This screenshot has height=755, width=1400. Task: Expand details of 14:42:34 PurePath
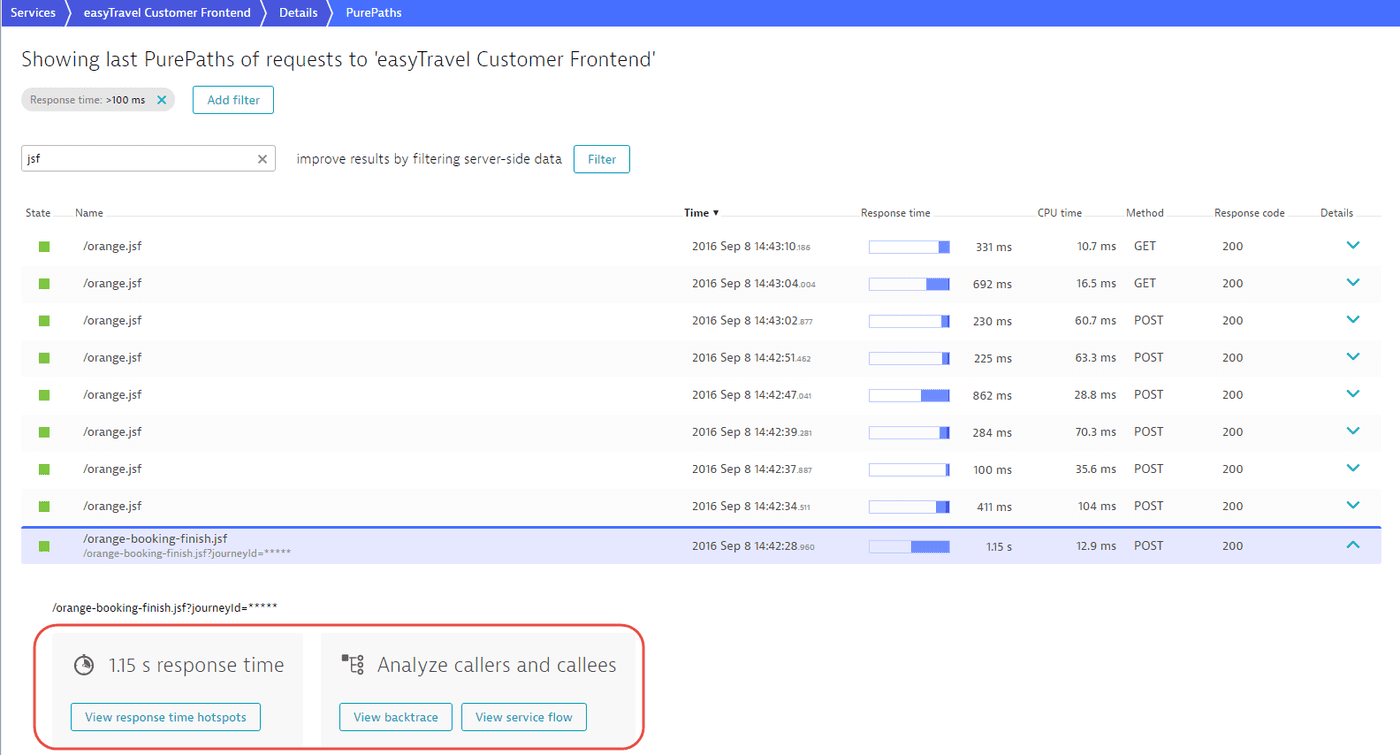click(1353, 504)
